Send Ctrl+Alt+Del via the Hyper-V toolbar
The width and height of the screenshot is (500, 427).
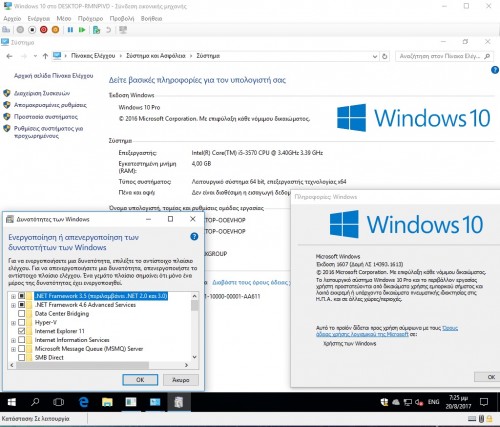(x=6, y=30)
